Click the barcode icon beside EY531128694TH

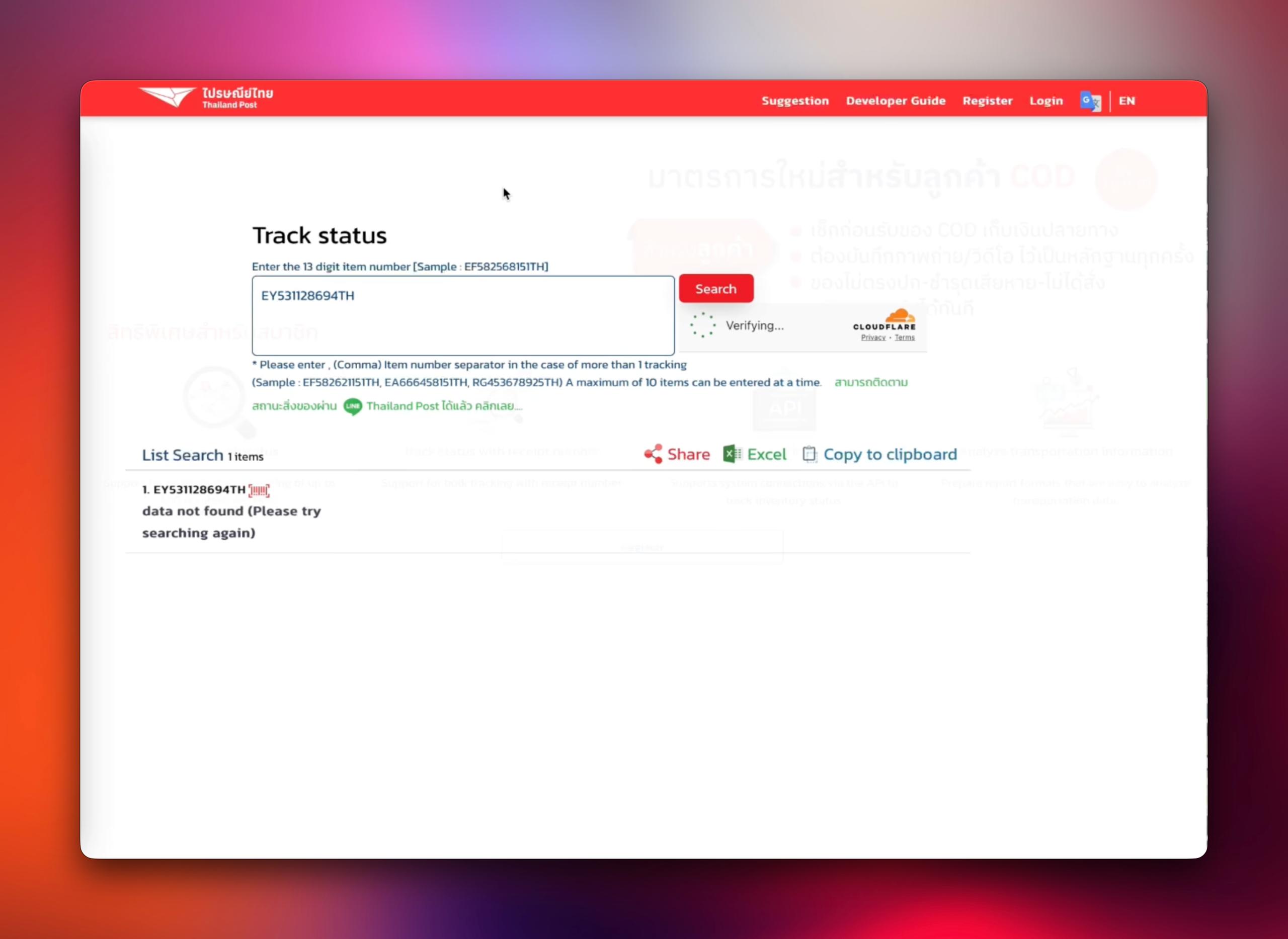coord(259,490)
